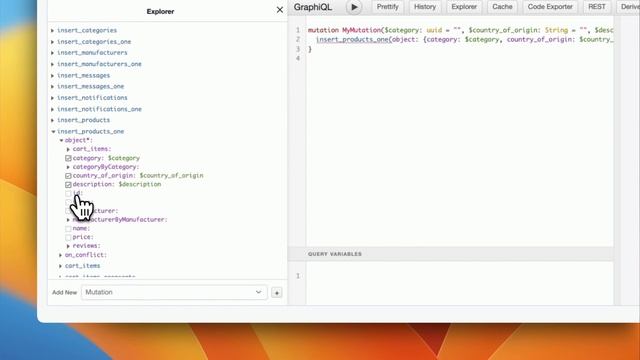The width and height of the screenshot is (640, 360).
Task: Expand the cart_items return field
Action: [x=60, y=266]
